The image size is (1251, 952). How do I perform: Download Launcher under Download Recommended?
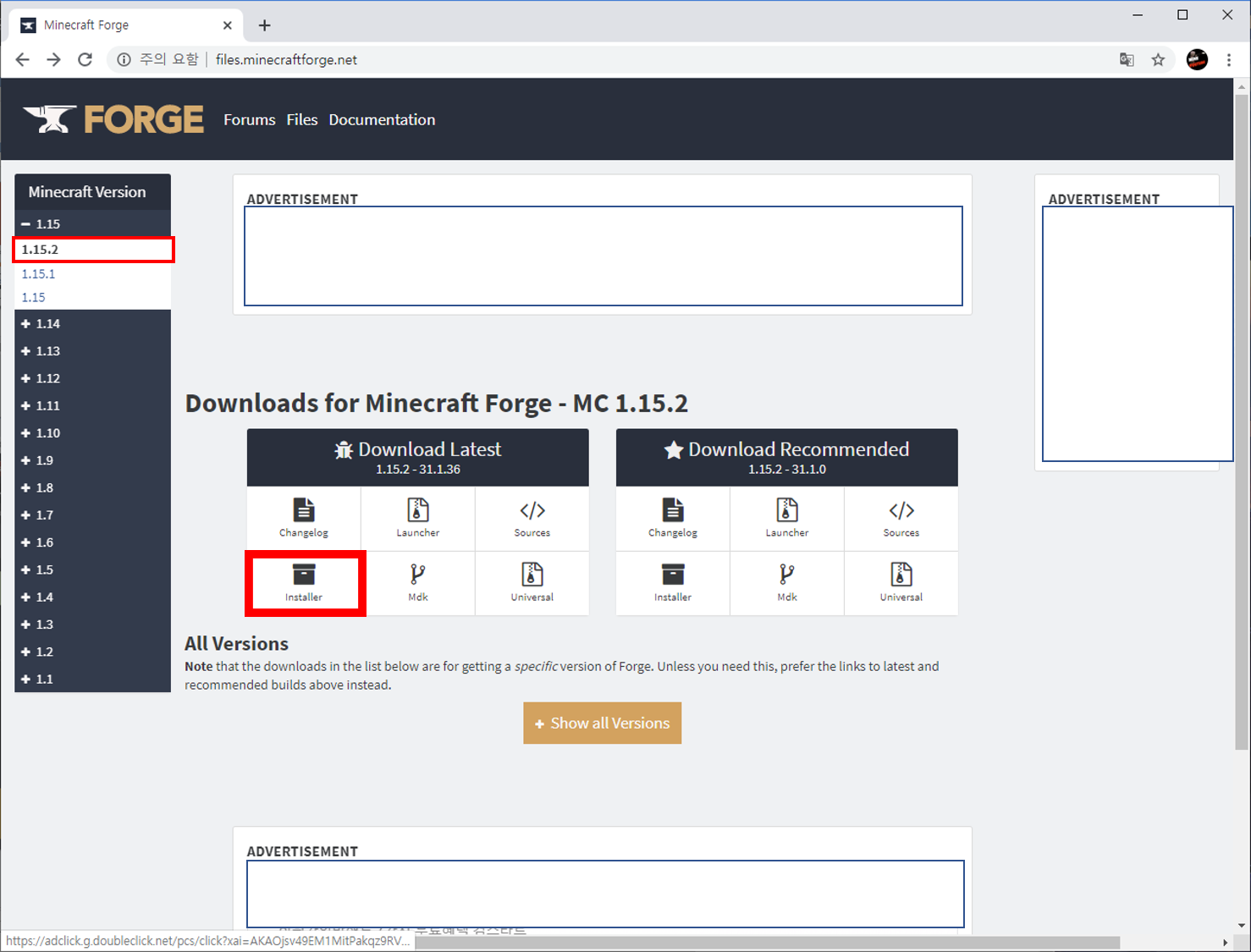tap(787, 518)
